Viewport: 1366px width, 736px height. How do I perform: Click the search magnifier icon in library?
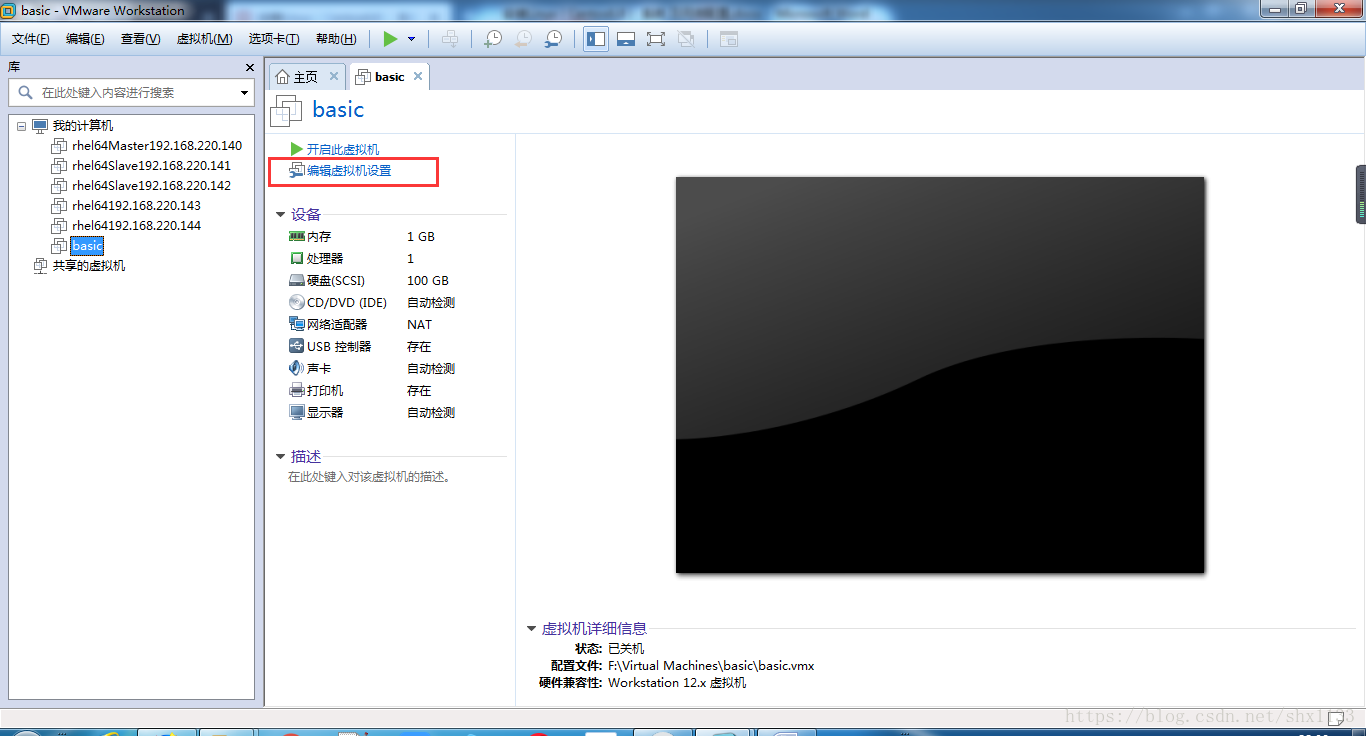tap(25, 92)
